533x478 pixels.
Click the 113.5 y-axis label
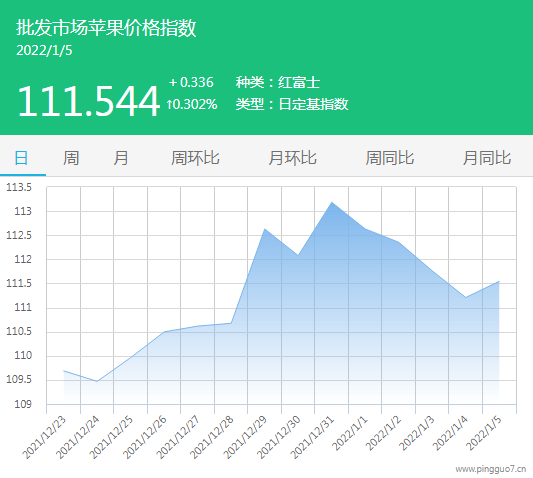[x=19, y=187]
